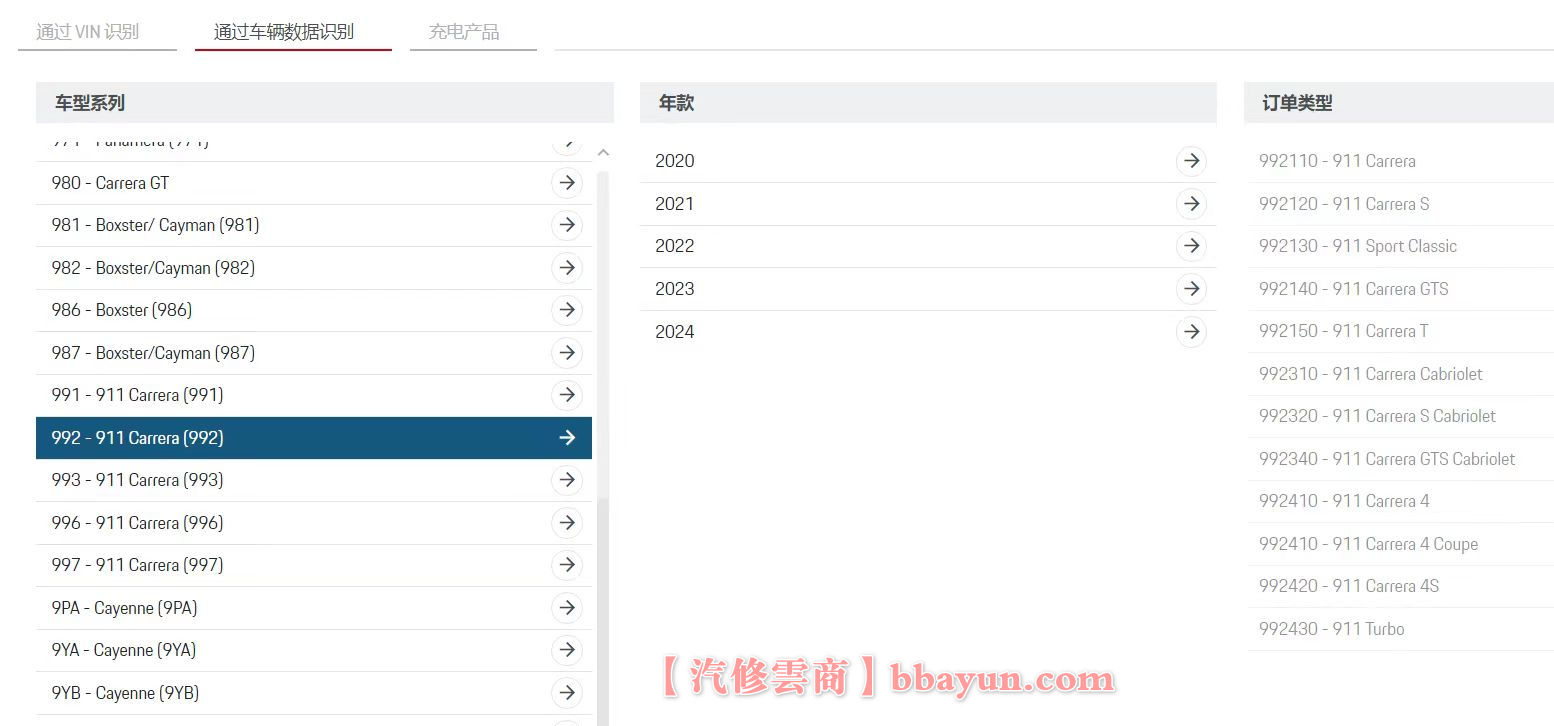1554x726 pixels.
Task: Select order type 992110 - 911 Carrera
Action: (x=1337, y=161)
